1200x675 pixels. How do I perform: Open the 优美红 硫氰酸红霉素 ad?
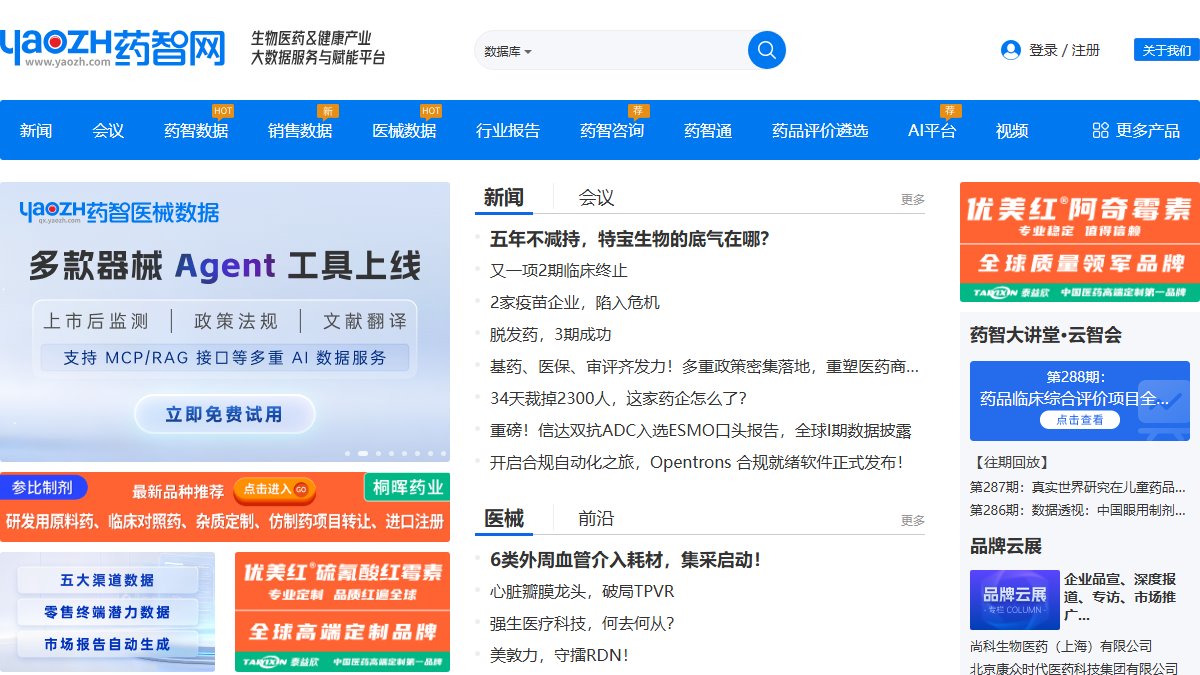[342, 612]
